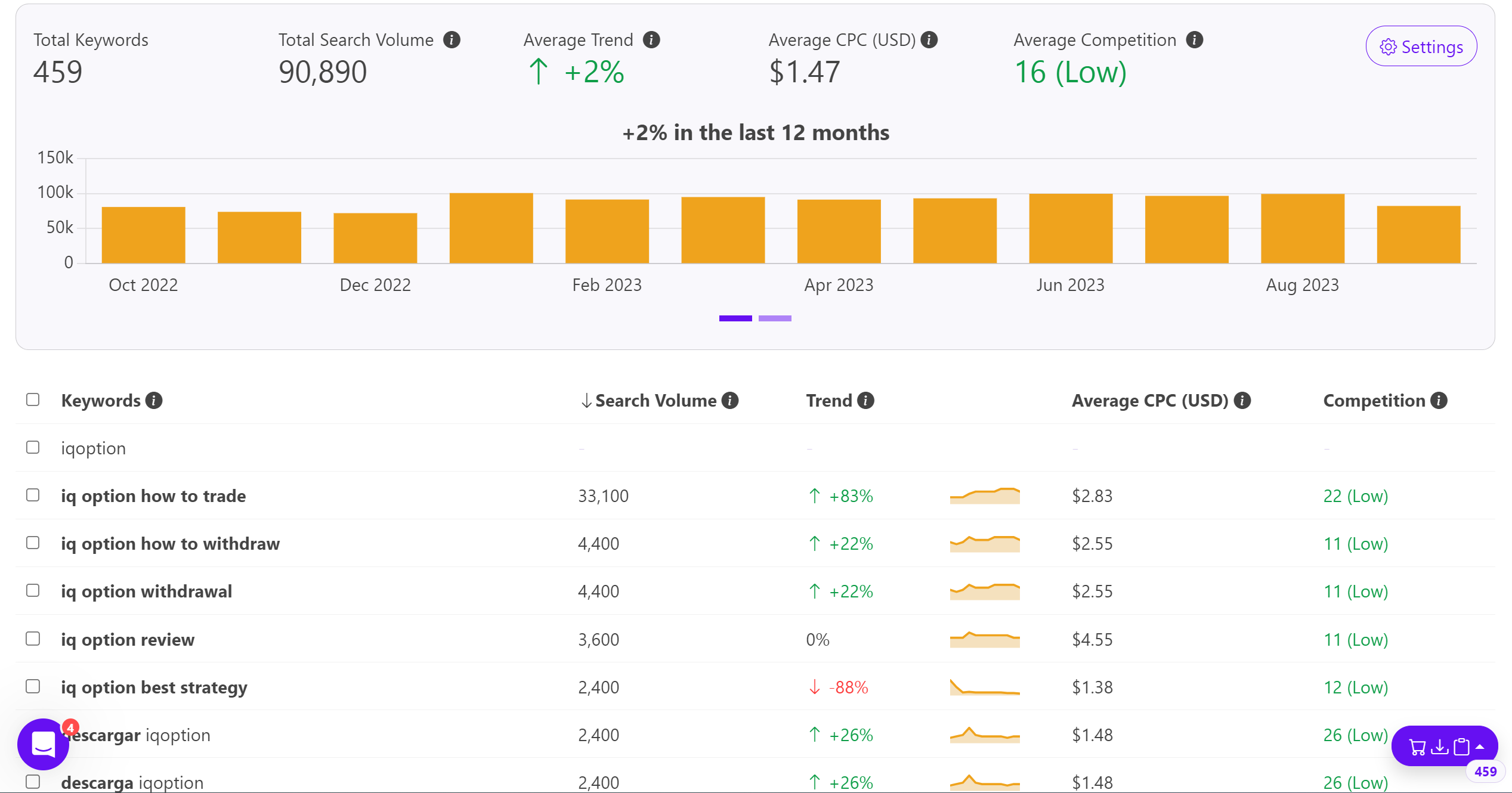The height and width of the screenshot is (793, 1512).
Task: Click trend sparkline for iq option review
Action: point(985,640)
